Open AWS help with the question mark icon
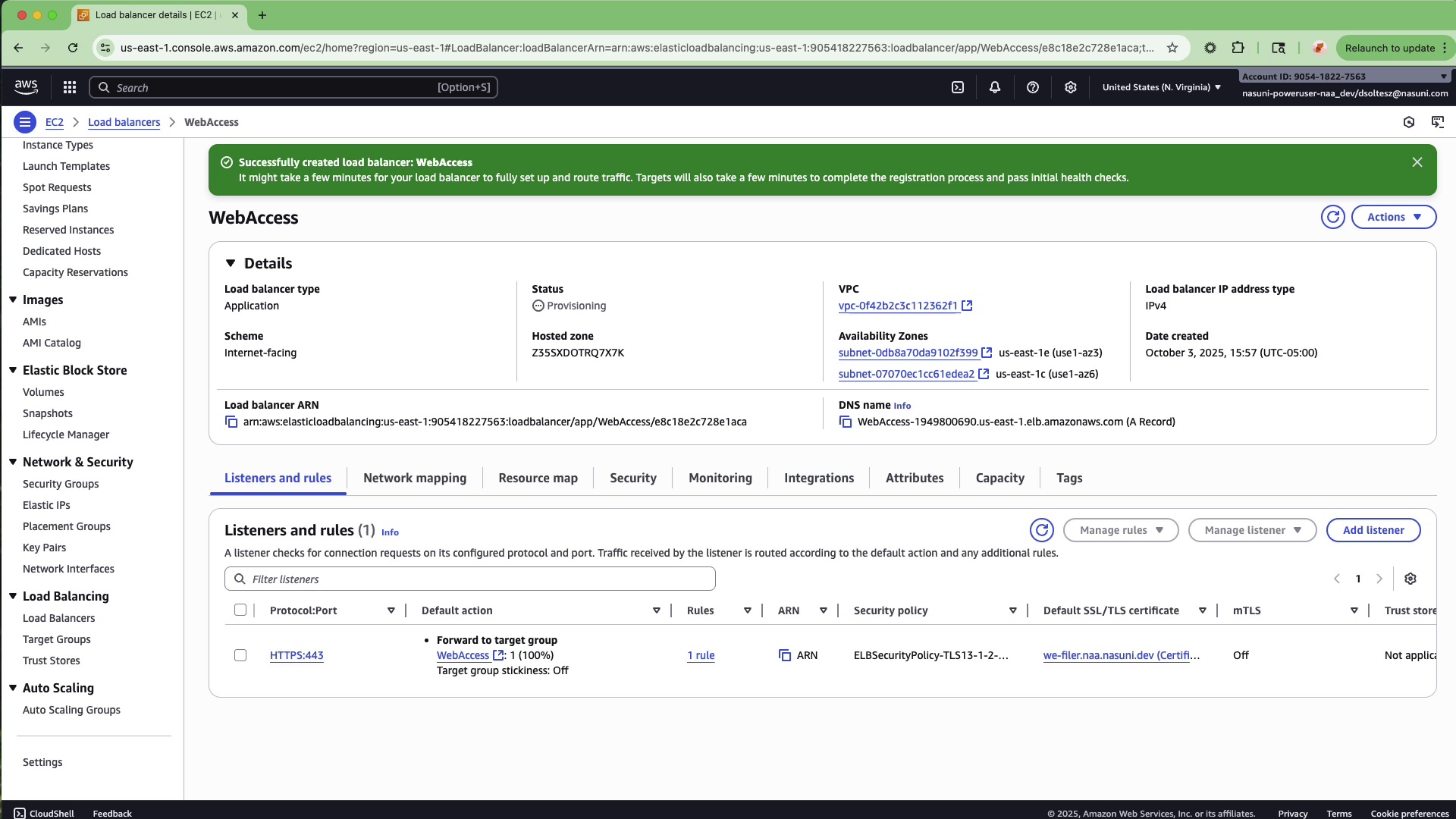This screenshot has width=1456, height=819. click(x=1032, y=86)
